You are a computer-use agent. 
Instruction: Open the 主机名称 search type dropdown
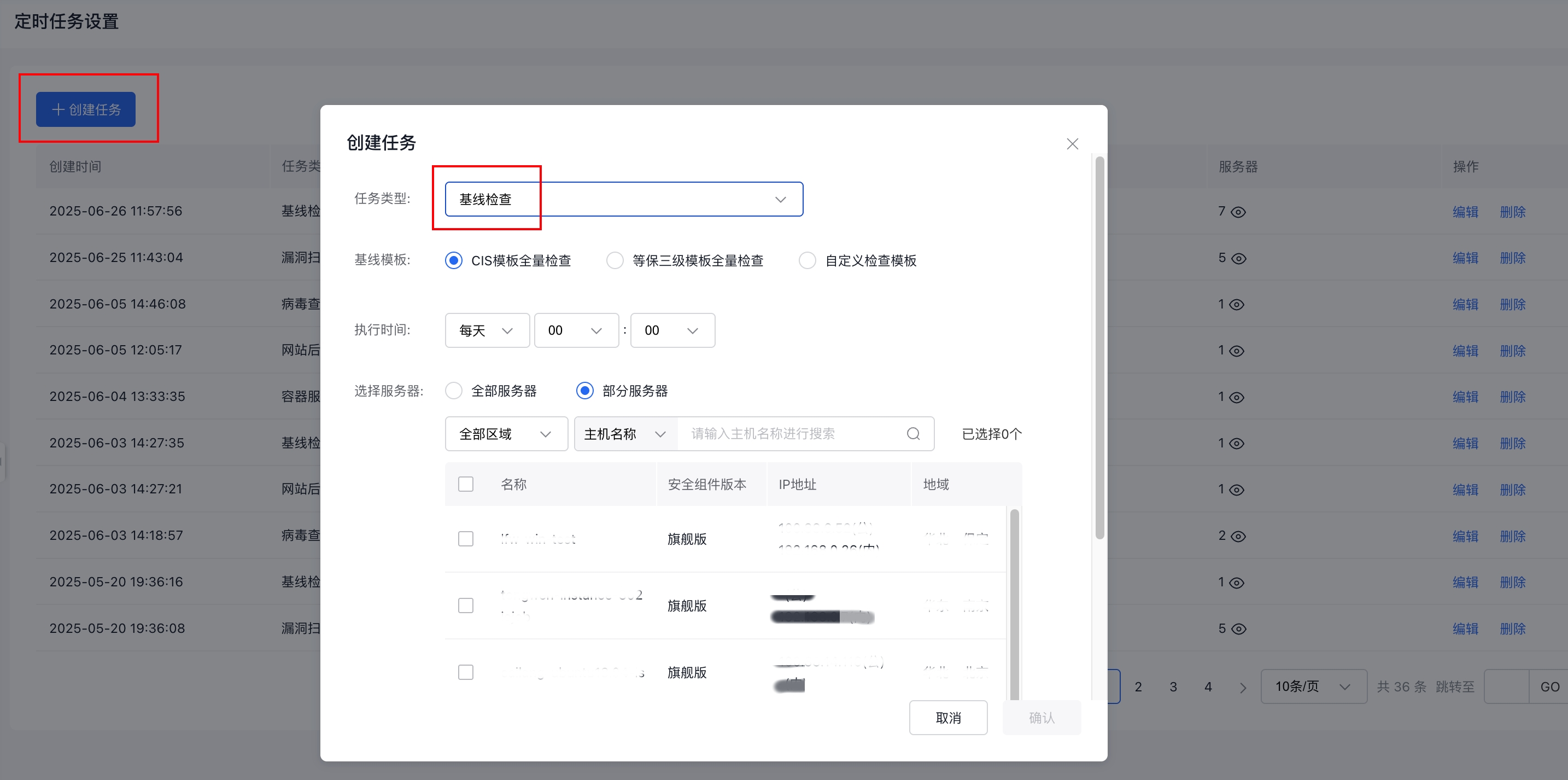tap(626, 434)
